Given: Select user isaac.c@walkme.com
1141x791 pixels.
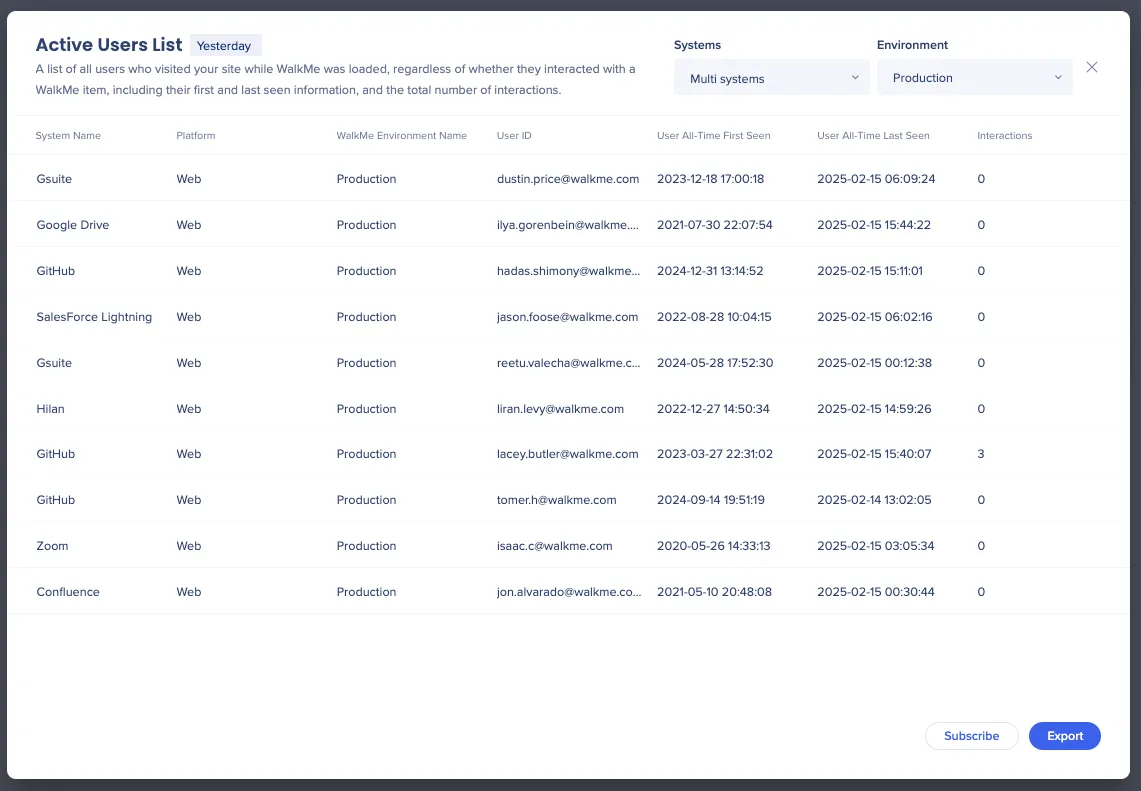Looking at the screenshot, I should click(554, 546).
